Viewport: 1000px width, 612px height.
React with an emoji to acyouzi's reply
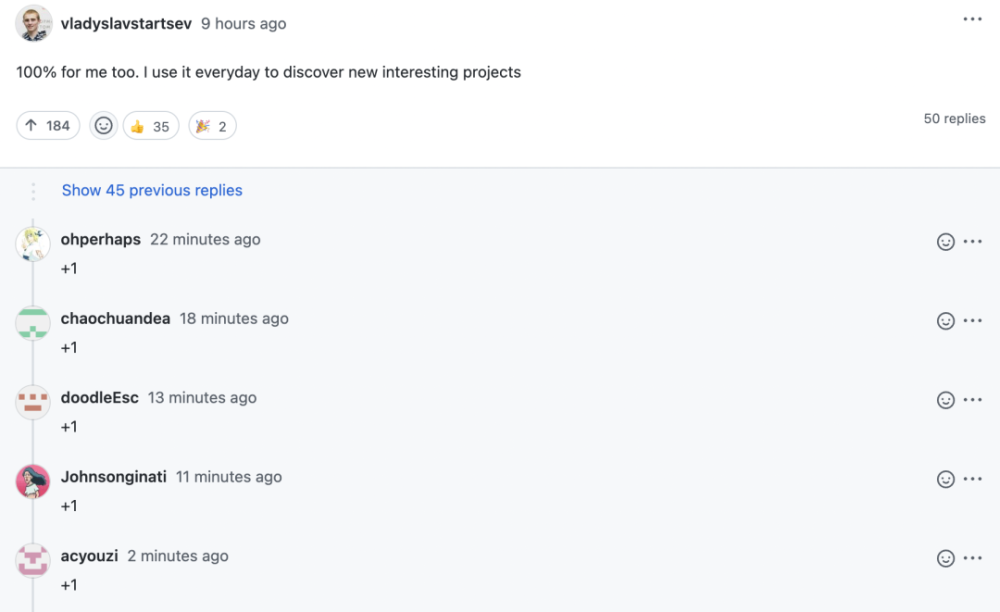(x=946, y=557)
